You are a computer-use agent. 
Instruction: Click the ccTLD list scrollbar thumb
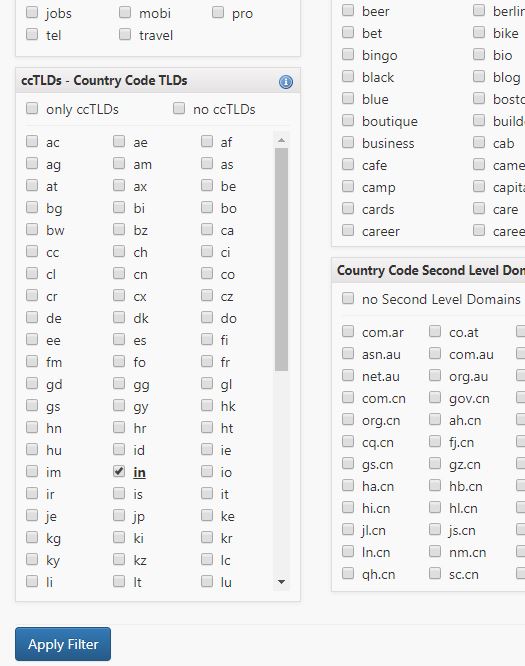281,260
